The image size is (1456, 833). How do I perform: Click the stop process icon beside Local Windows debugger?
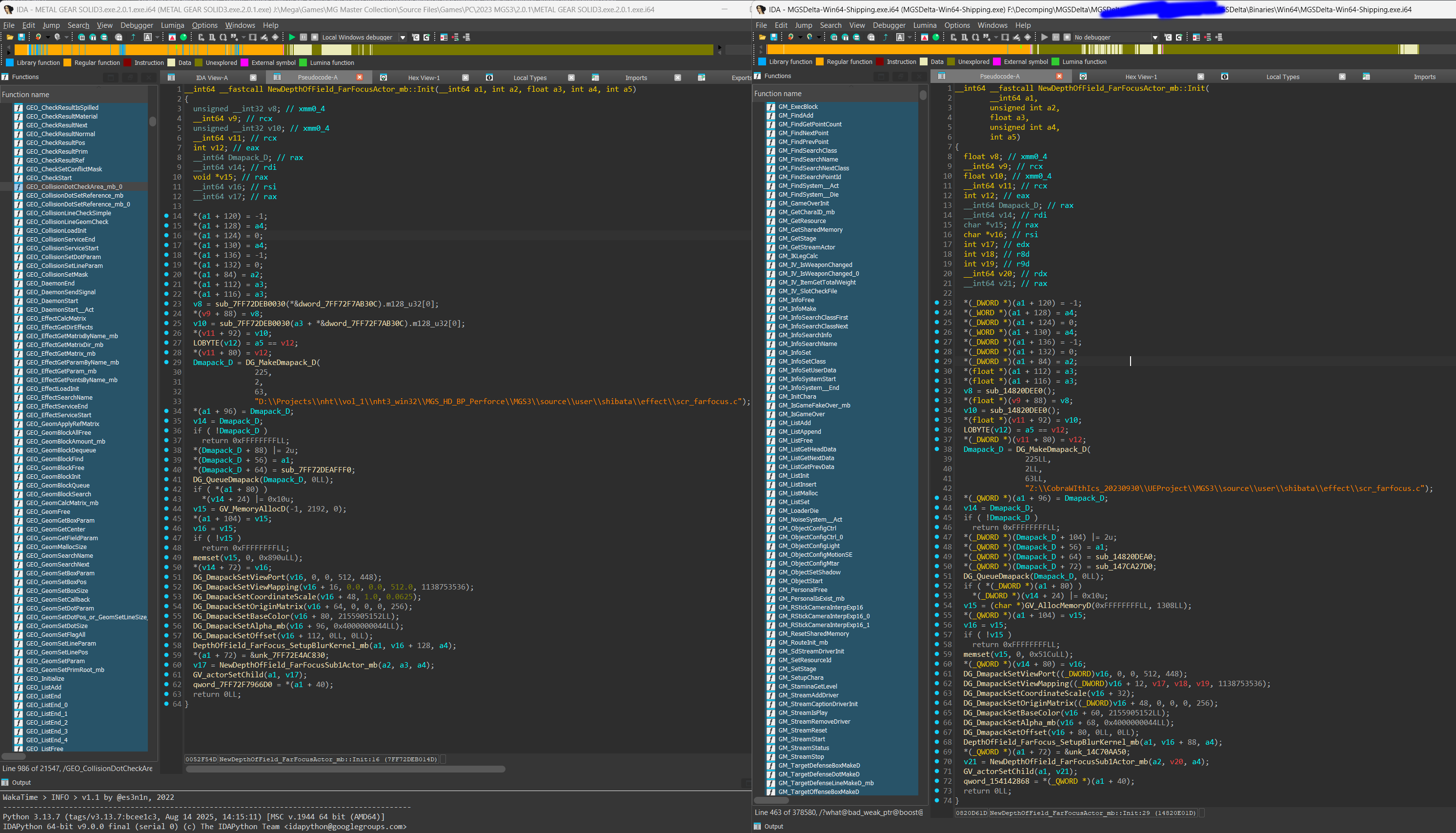pyautogui.click(x=314, y=37)
